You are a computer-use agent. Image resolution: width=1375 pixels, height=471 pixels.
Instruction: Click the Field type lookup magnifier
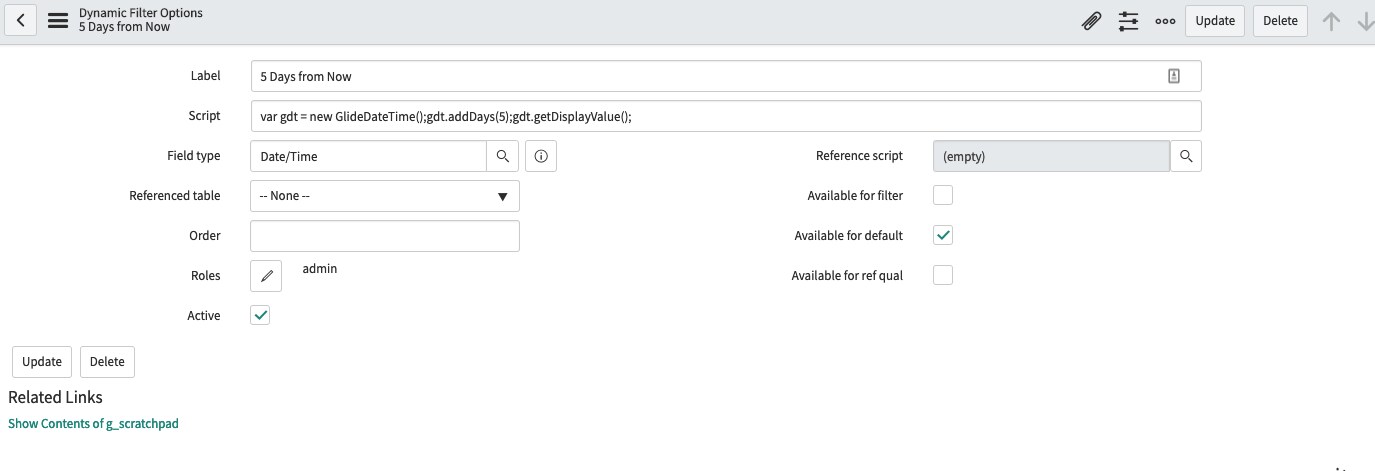[503, 156]
